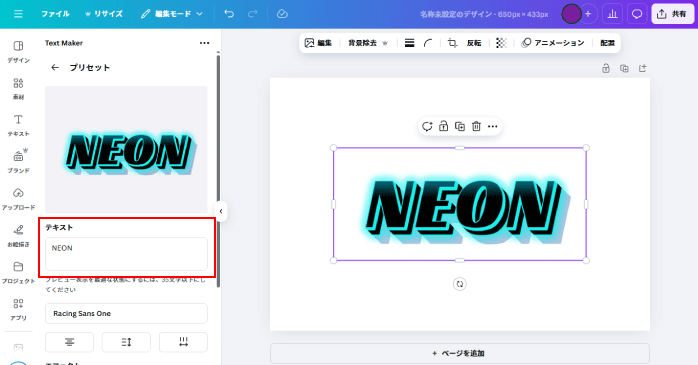This screenshot has width=698, height=365.
Task: Open ブランド sidebar tab
Action: (18, 162)
